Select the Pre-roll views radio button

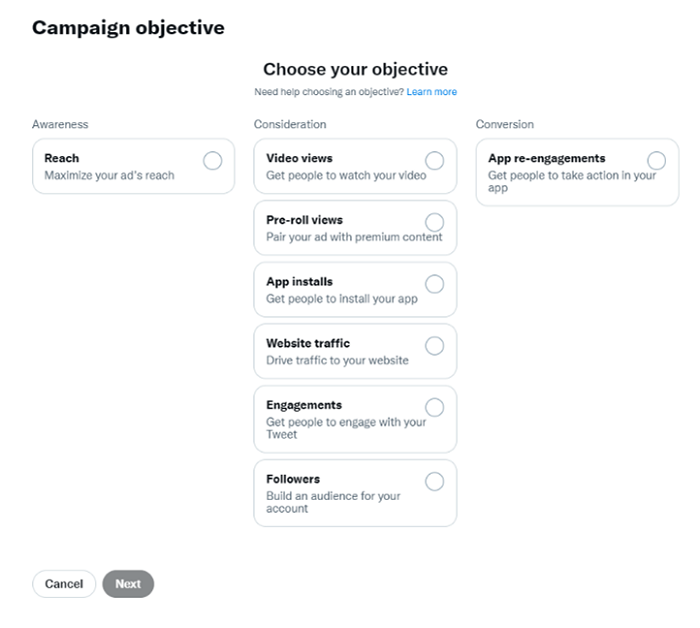pos(435,222)
